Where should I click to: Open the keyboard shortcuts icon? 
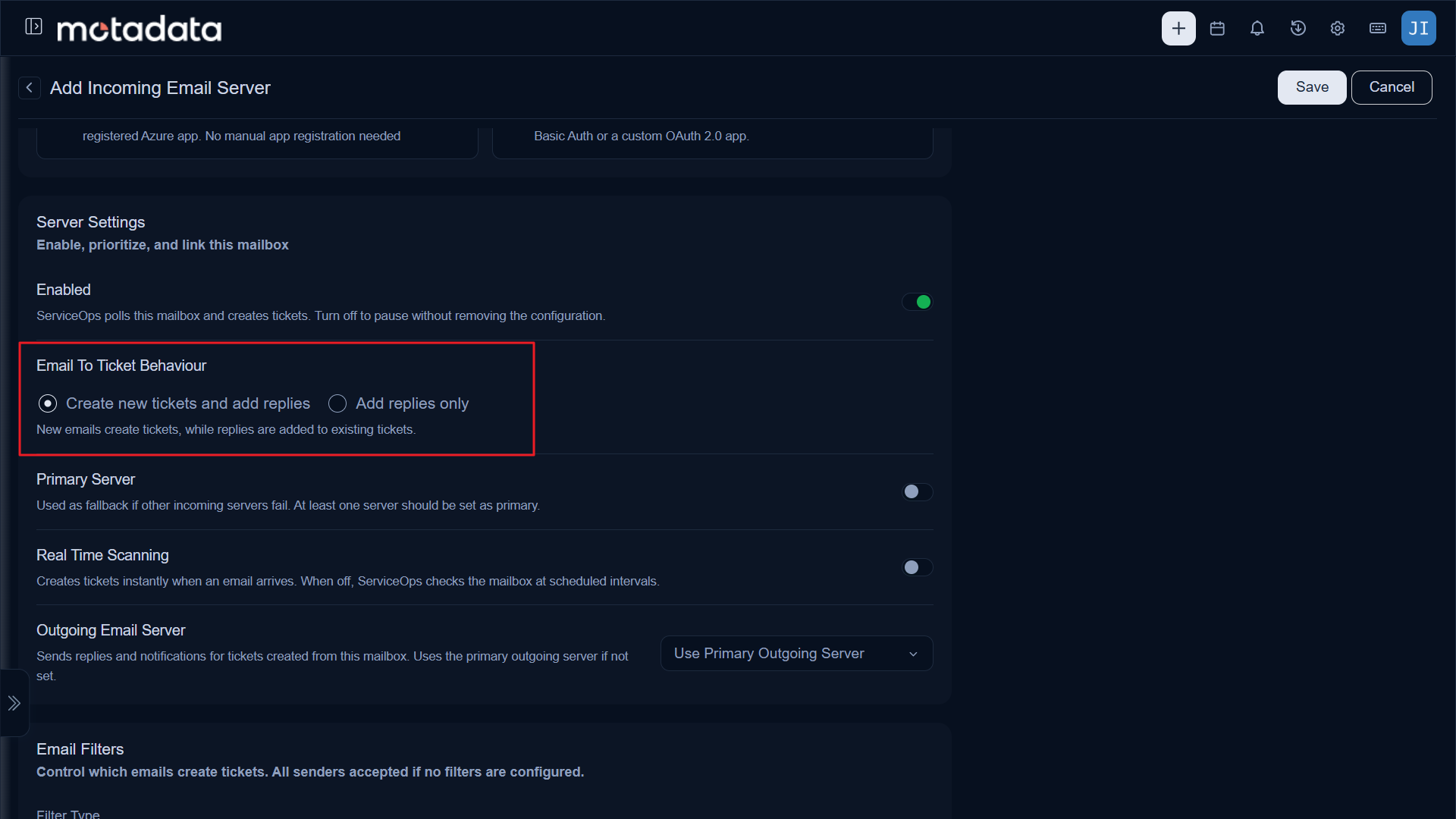click(1378, 28)
